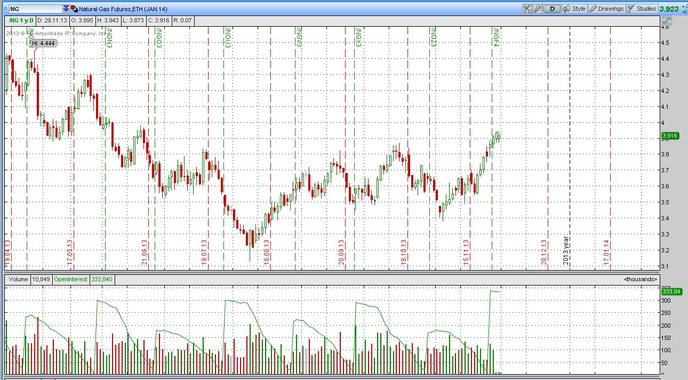Select the /NG 1 y D chart label

tap(21, 21)
